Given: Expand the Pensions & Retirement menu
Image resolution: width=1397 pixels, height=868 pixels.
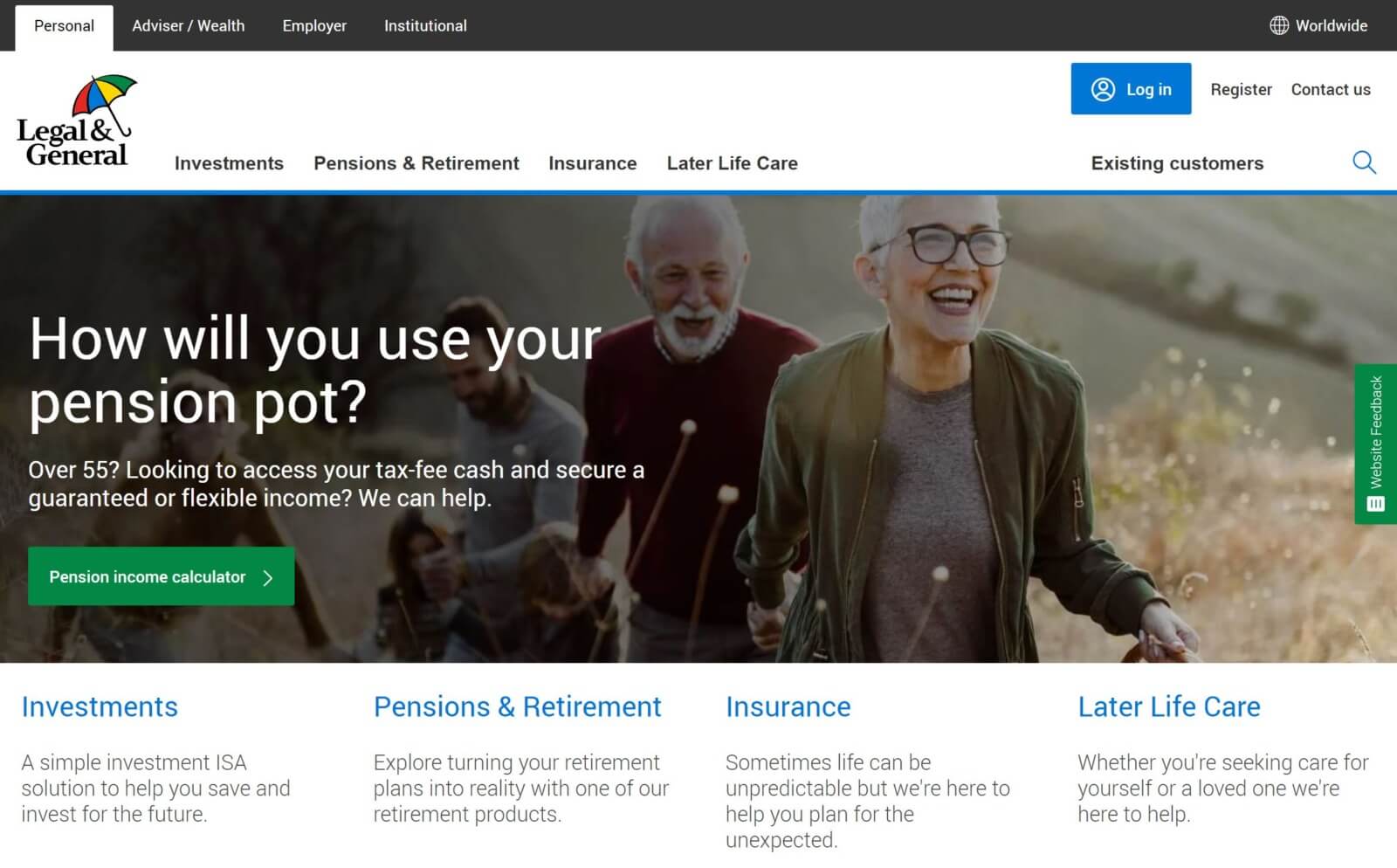Looking at the screenshot, I should click(416, 163).
